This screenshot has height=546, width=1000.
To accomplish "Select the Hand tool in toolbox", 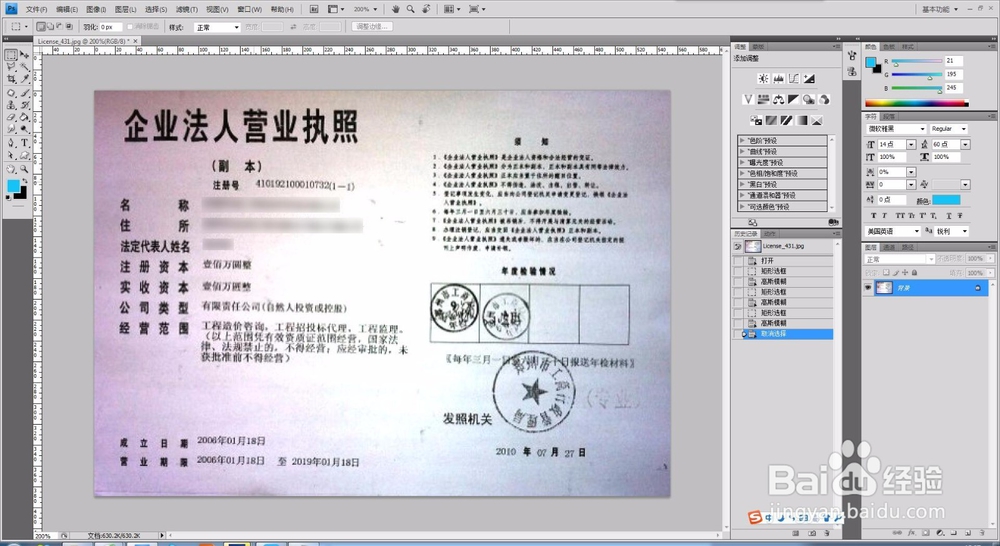I will 11,170.
